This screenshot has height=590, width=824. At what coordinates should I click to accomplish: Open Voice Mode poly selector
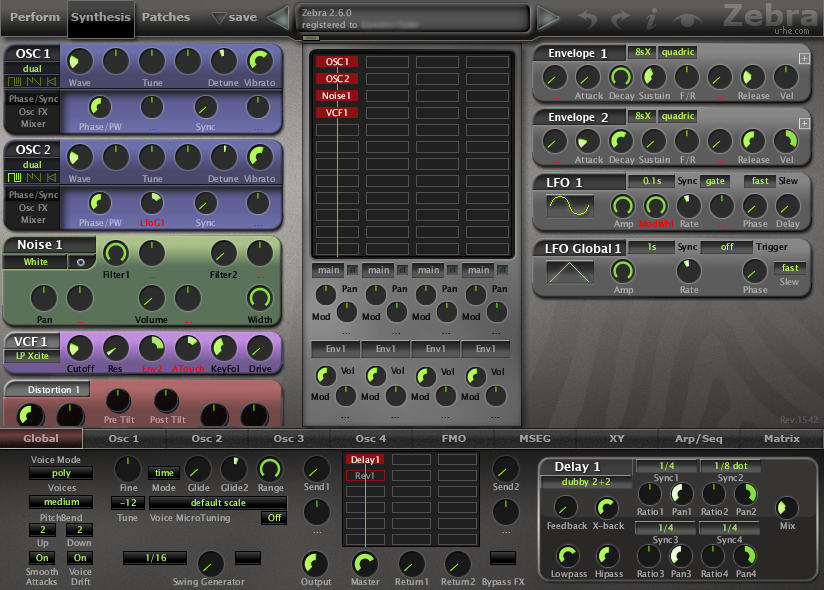pyautogui.click(x=61, y=473)
